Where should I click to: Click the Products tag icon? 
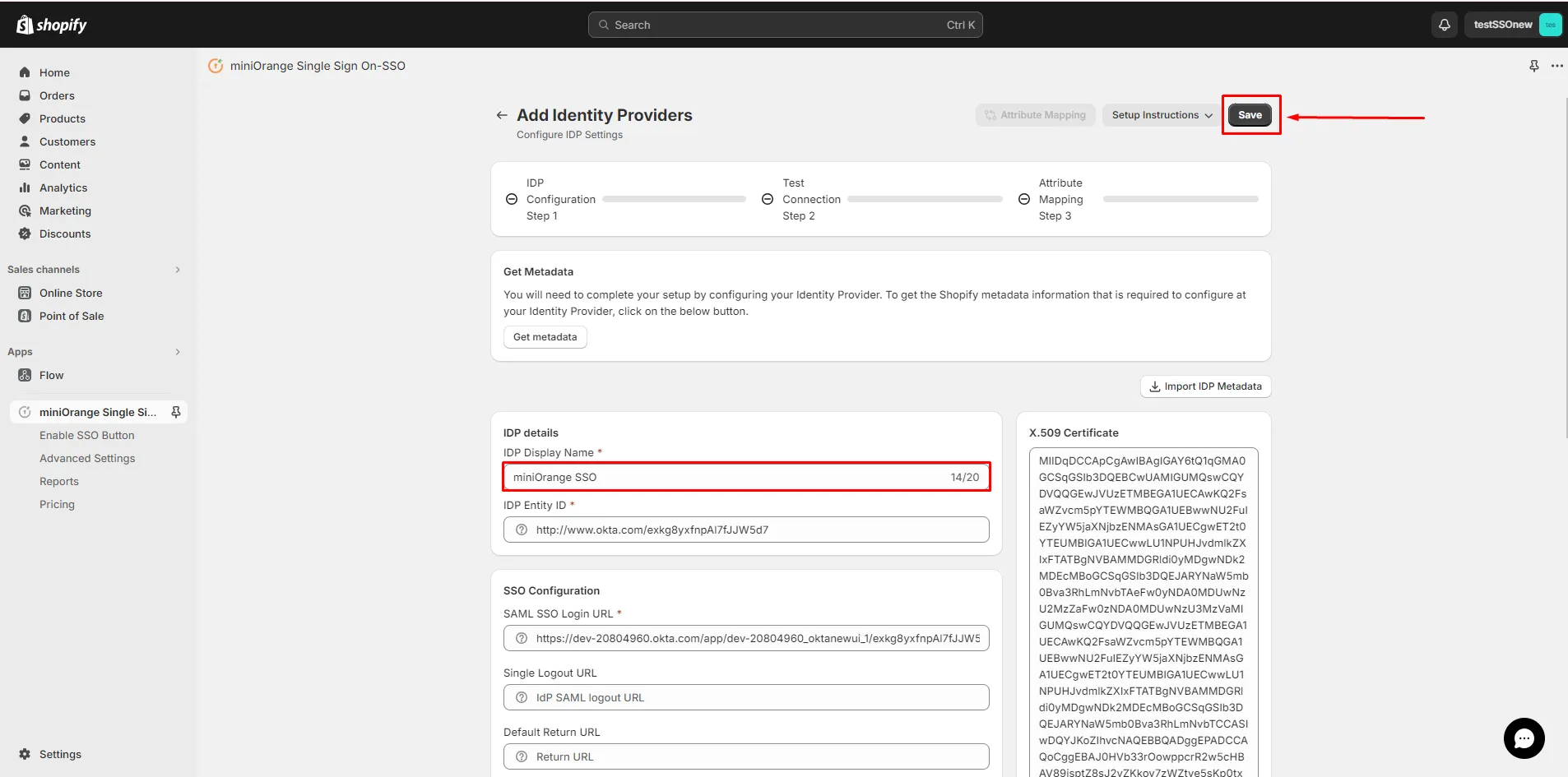click(25, 118)
